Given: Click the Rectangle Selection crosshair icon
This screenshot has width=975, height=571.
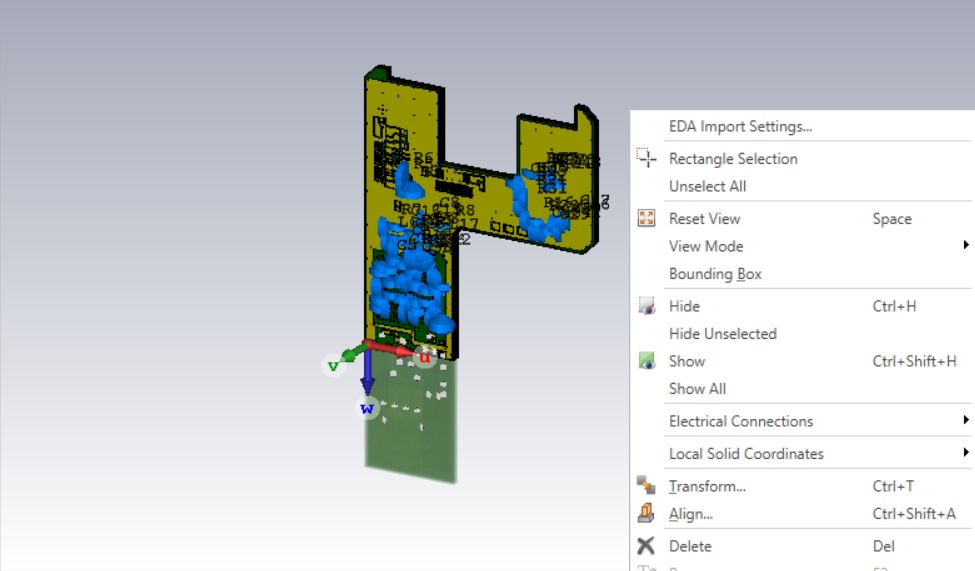Looking at the screenshot, I should coord(646,158).
